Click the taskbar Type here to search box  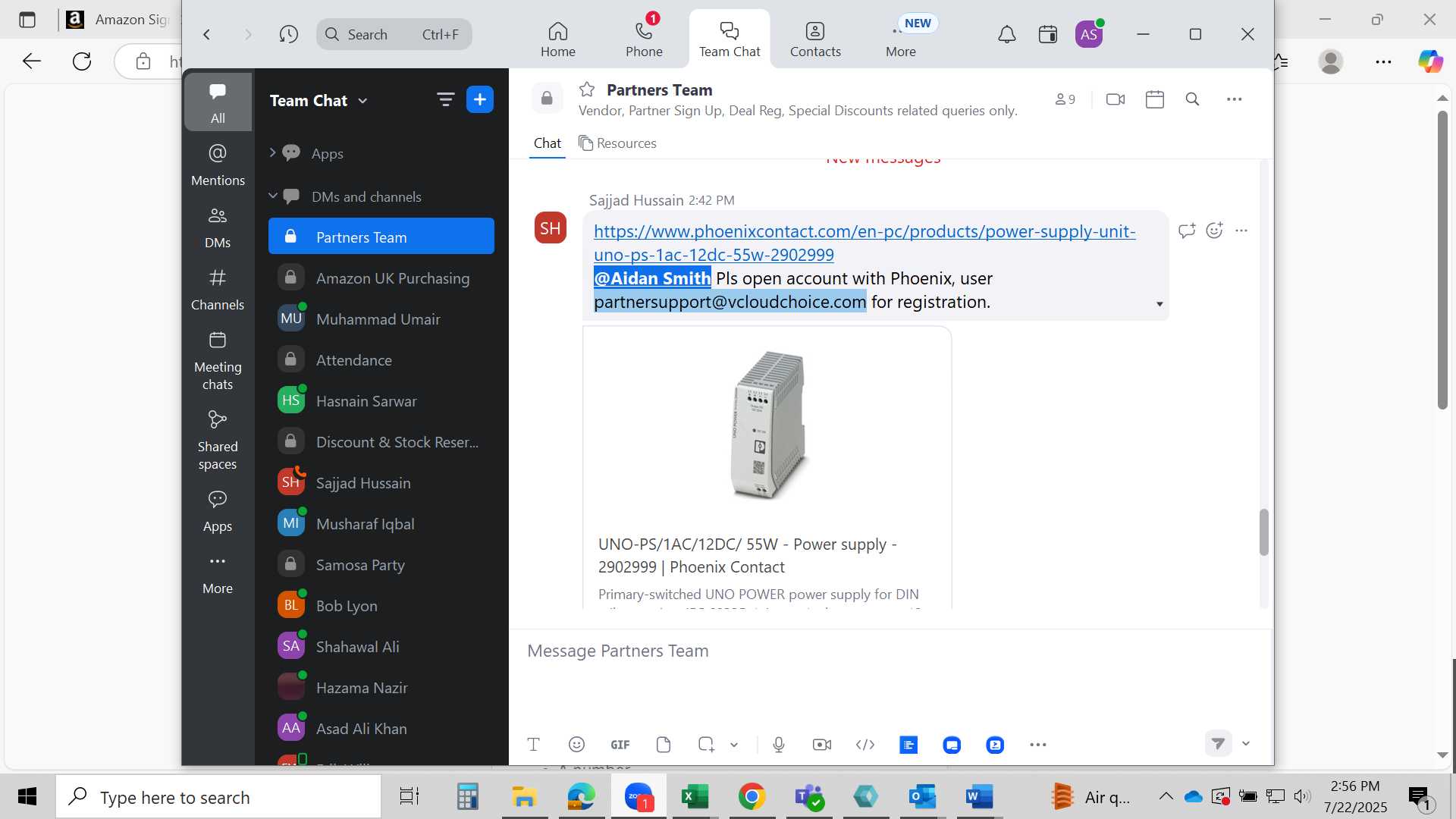pos(218,797)
